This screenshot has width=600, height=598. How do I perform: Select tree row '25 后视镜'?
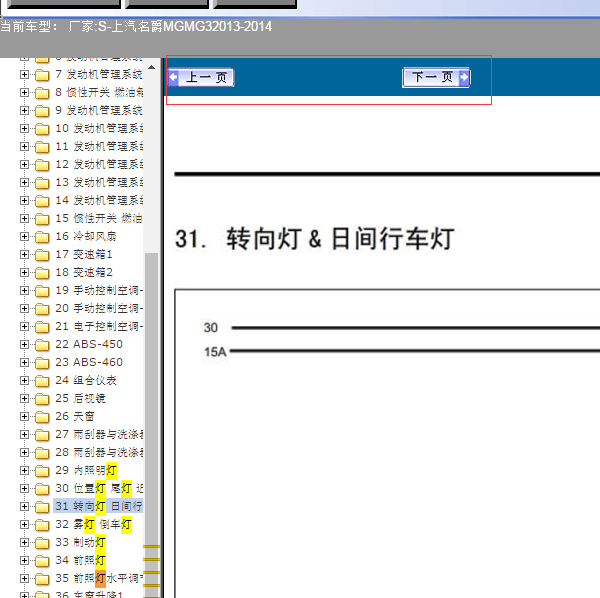(80, 398)
